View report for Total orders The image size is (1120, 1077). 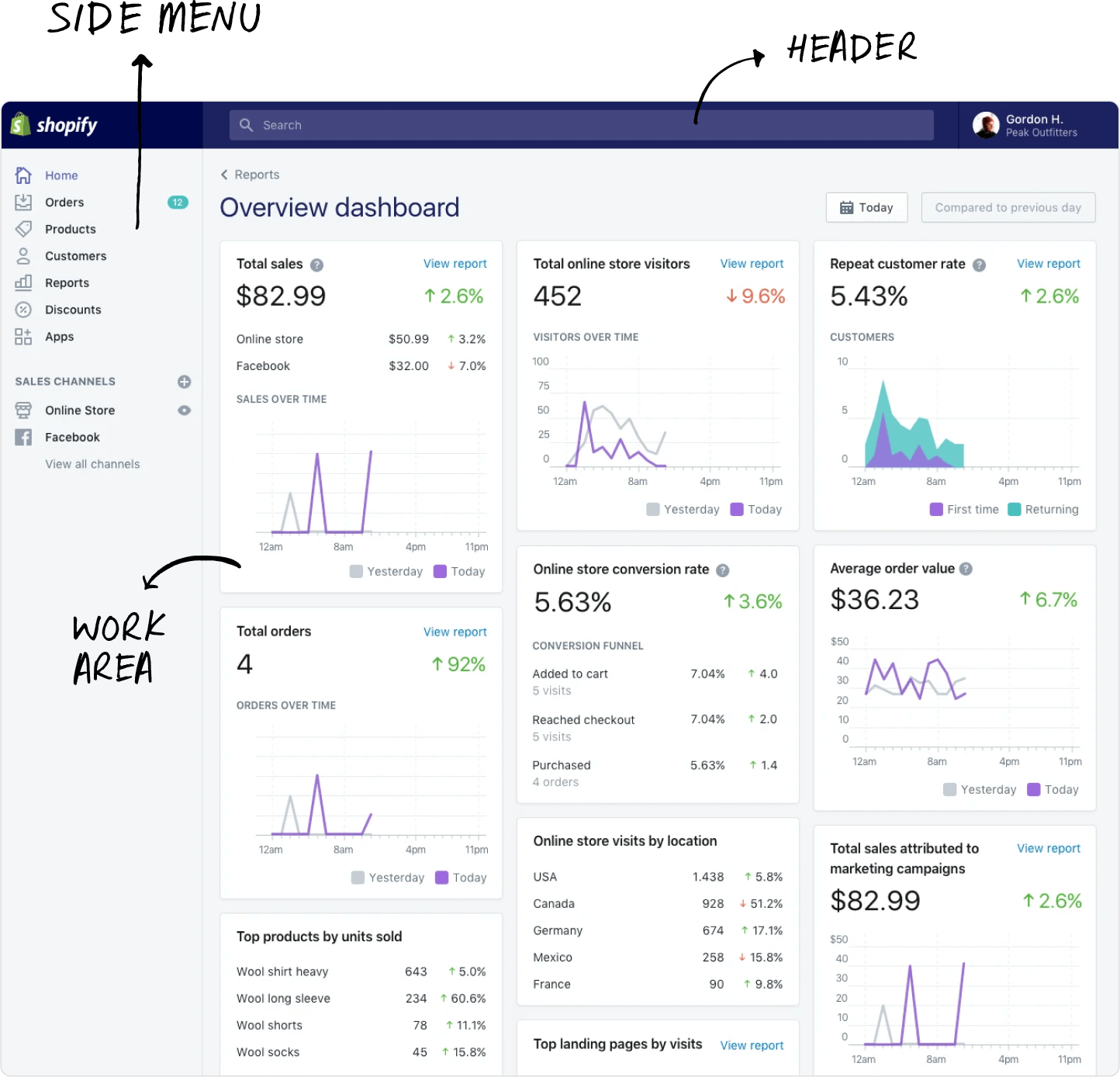point(455,632)
